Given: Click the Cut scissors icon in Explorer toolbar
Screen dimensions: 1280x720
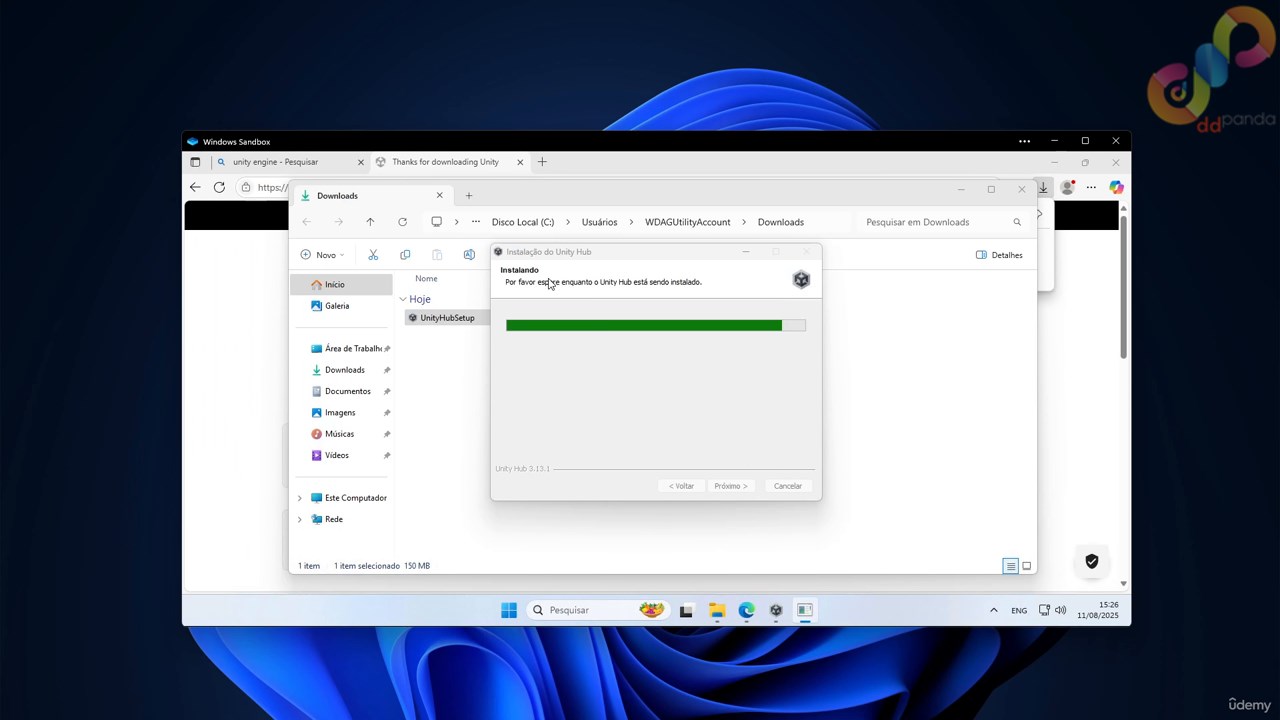Looking at the screenshot, I should coord(373,255).
